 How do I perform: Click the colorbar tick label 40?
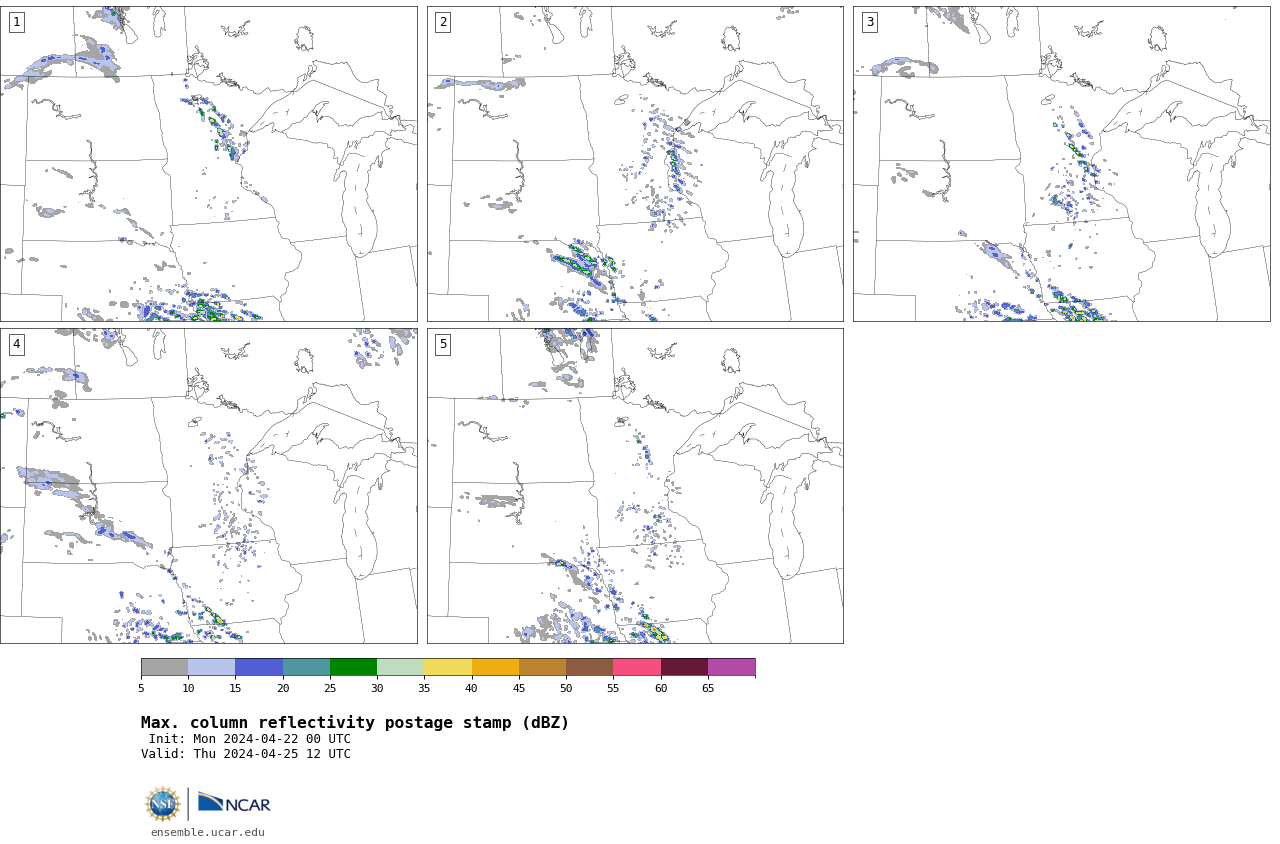pos(472,688)
